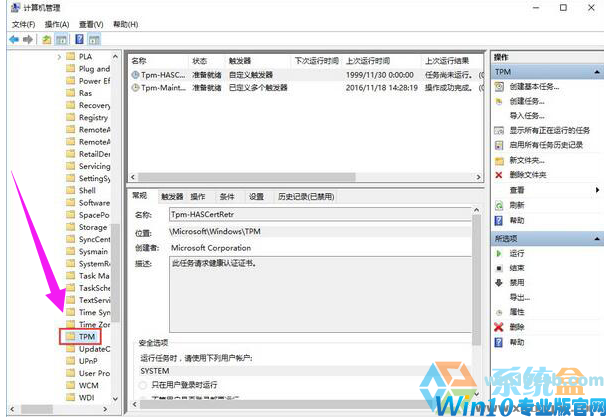
Task: Toggle the action pane toolbar icon
Action: [94, 39]
